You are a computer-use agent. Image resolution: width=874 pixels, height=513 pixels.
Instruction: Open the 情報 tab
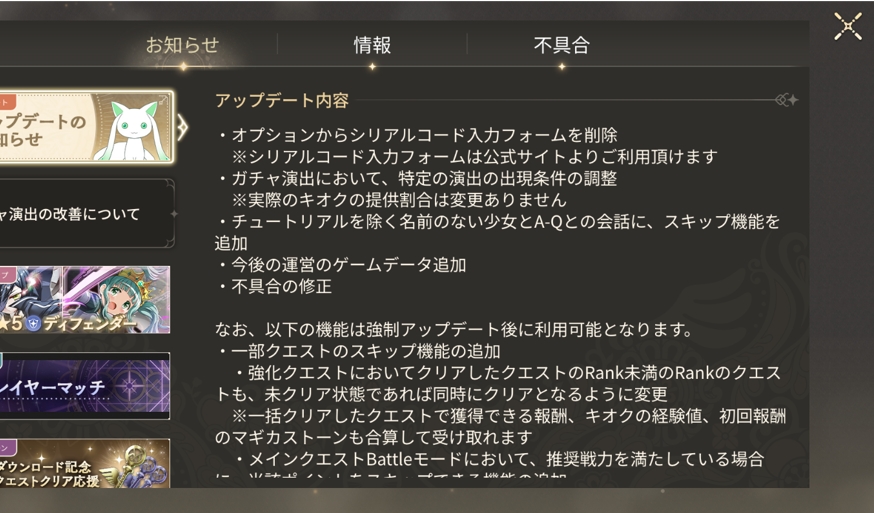(x=372, y=45)
